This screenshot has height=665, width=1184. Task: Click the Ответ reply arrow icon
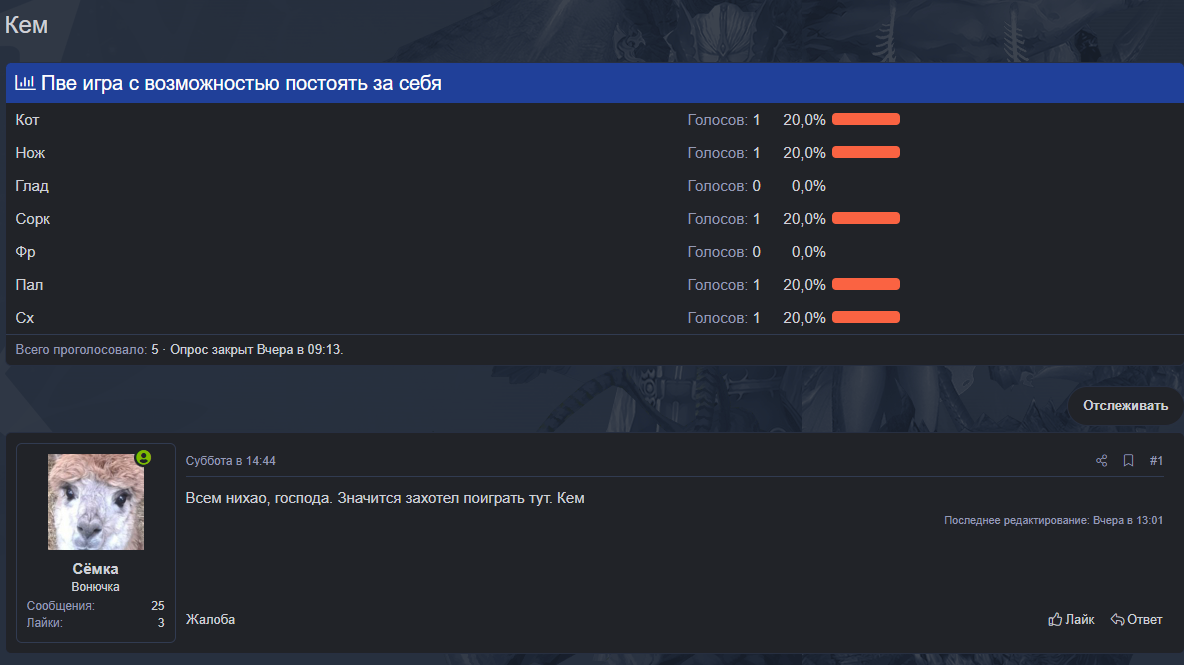tap(1118, 620)
